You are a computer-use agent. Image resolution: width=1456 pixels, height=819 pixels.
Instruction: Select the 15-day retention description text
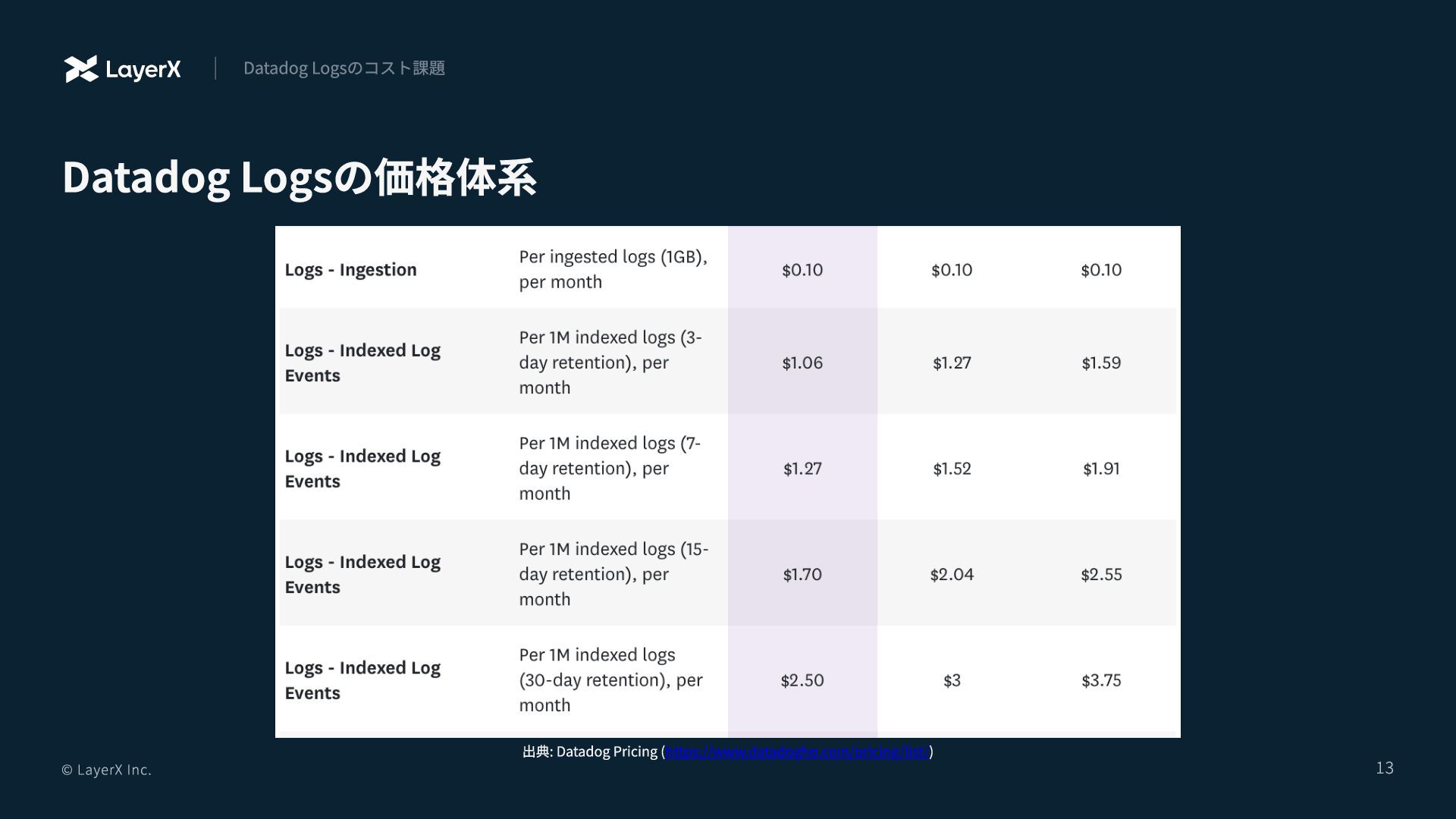613,574
